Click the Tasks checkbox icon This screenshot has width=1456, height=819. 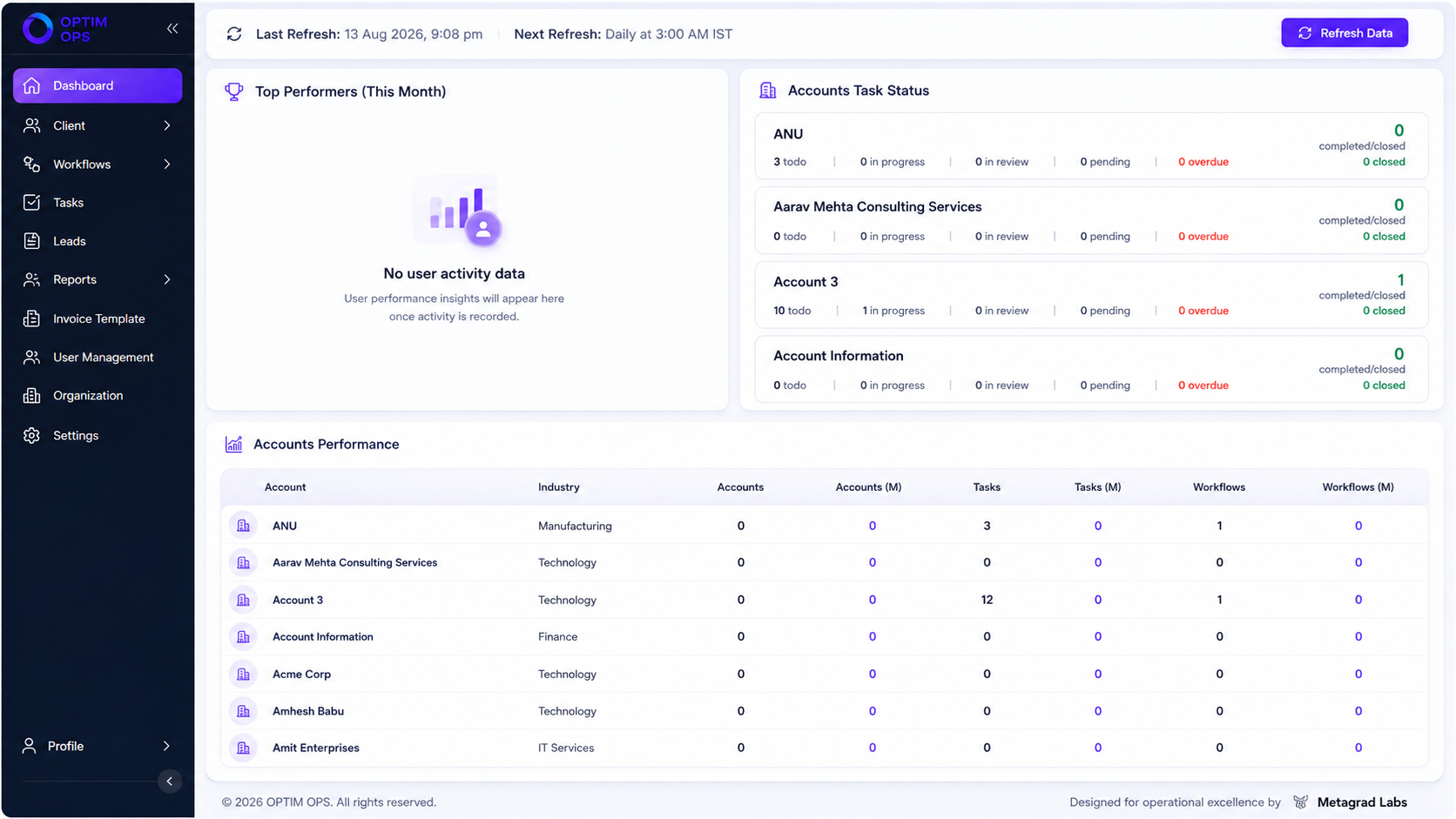tap(32, 202)
